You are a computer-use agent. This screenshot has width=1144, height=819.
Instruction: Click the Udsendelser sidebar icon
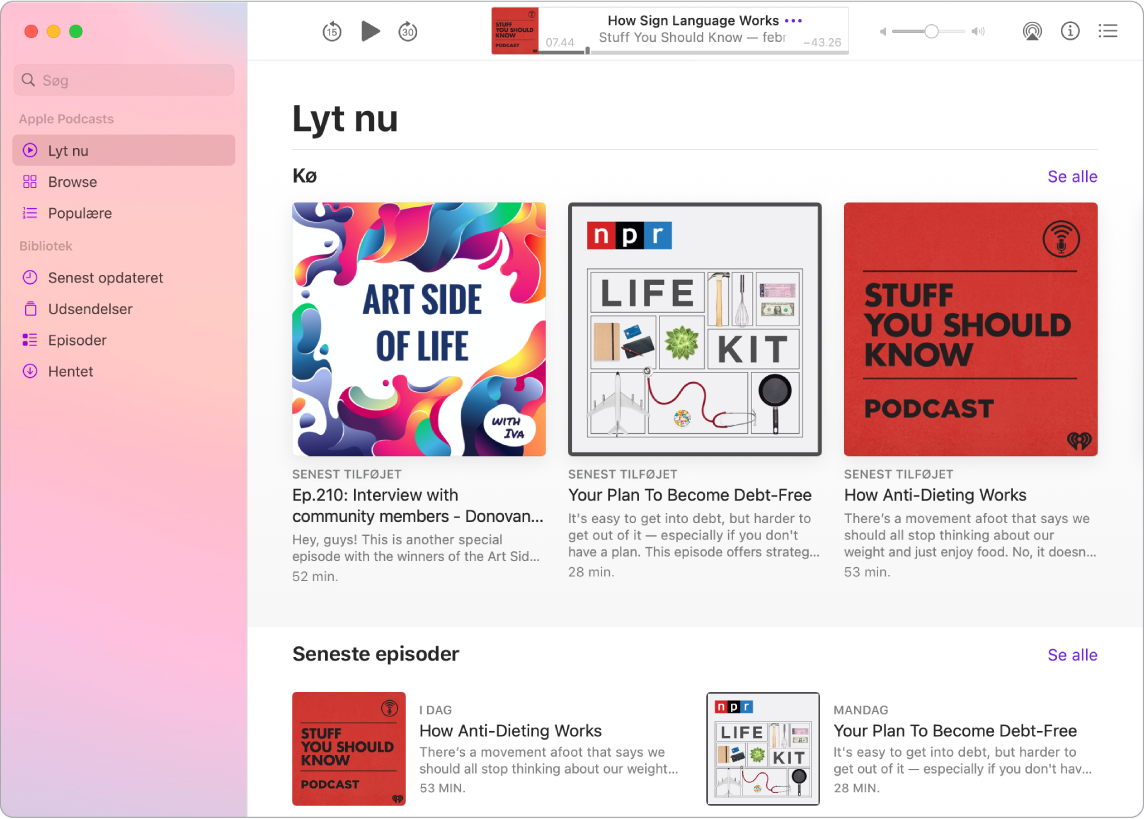tap(29, 309)
